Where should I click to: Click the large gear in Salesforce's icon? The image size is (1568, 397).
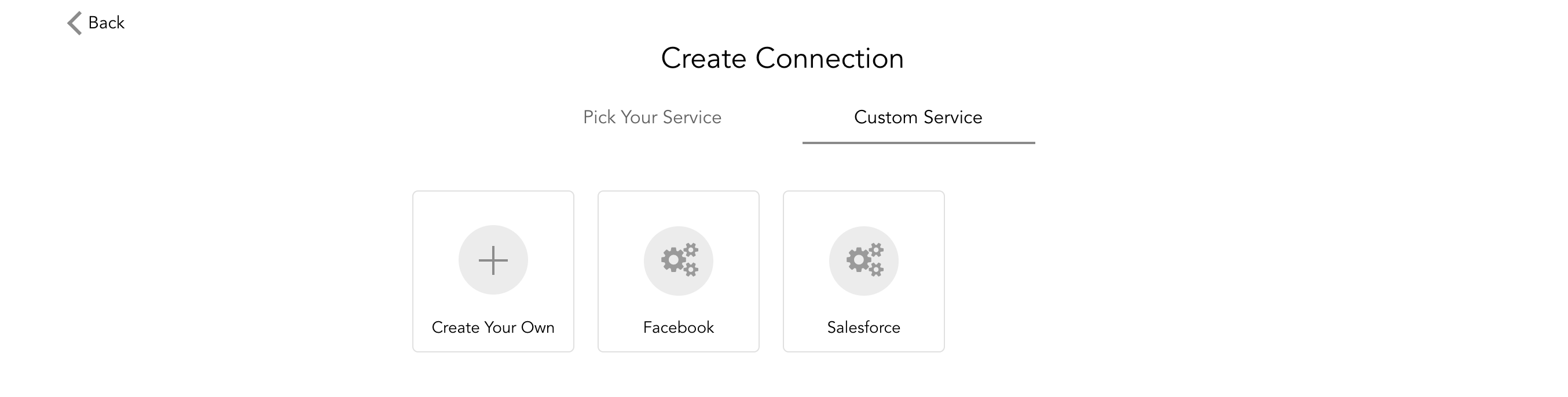click(858, 260)
